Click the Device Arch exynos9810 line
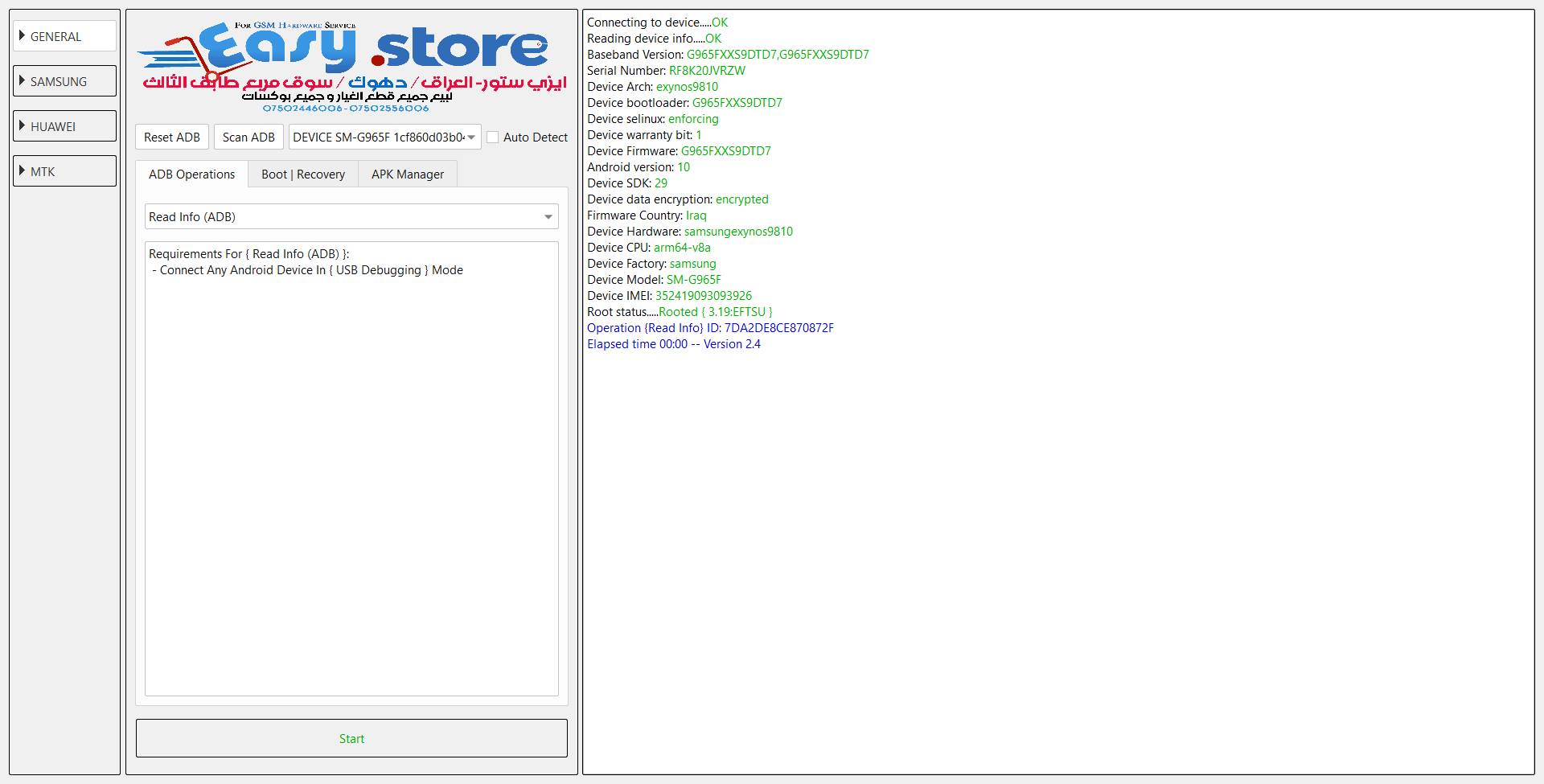Viewport: 1544px width, 784px height. (653, 87)
